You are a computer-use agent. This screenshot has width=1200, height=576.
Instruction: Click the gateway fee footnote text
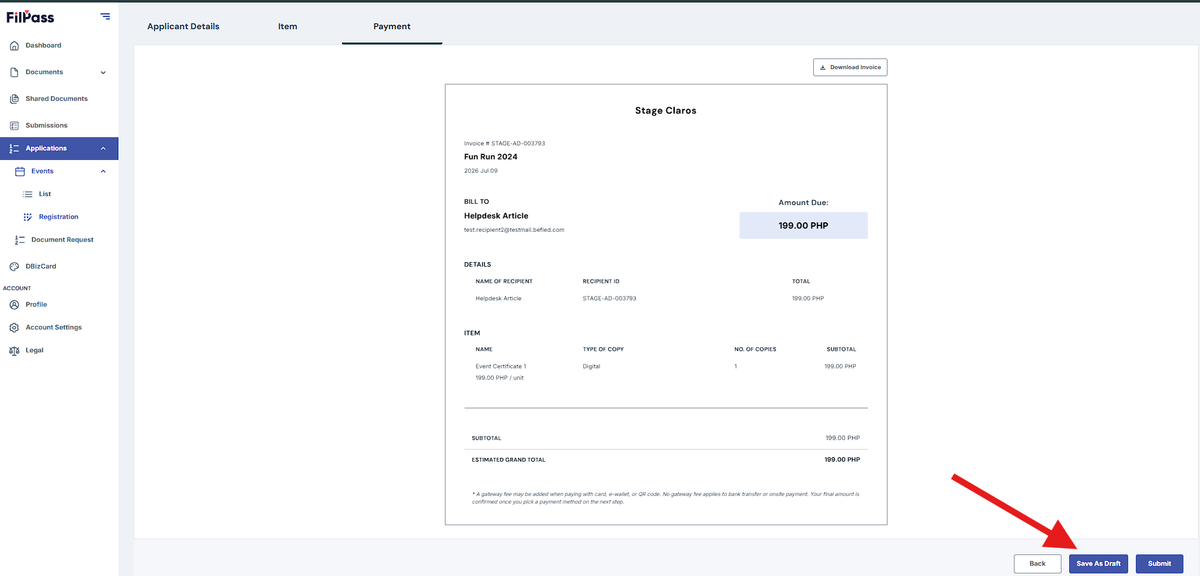click(x=665, y=498)
